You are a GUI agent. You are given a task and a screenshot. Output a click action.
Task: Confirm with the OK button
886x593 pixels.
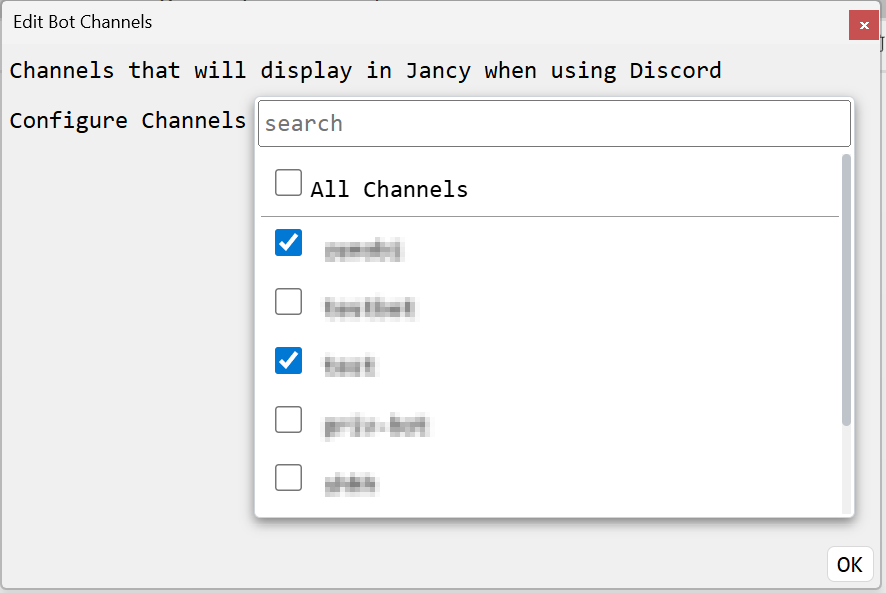(x=850, y=564)
